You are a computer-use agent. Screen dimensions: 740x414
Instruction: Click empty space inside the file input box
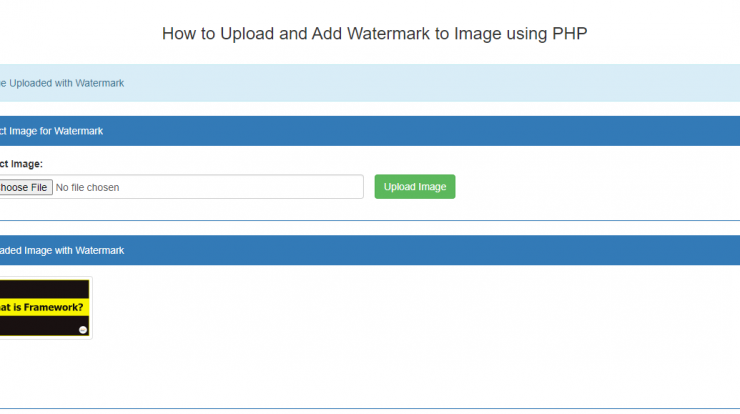241,187
